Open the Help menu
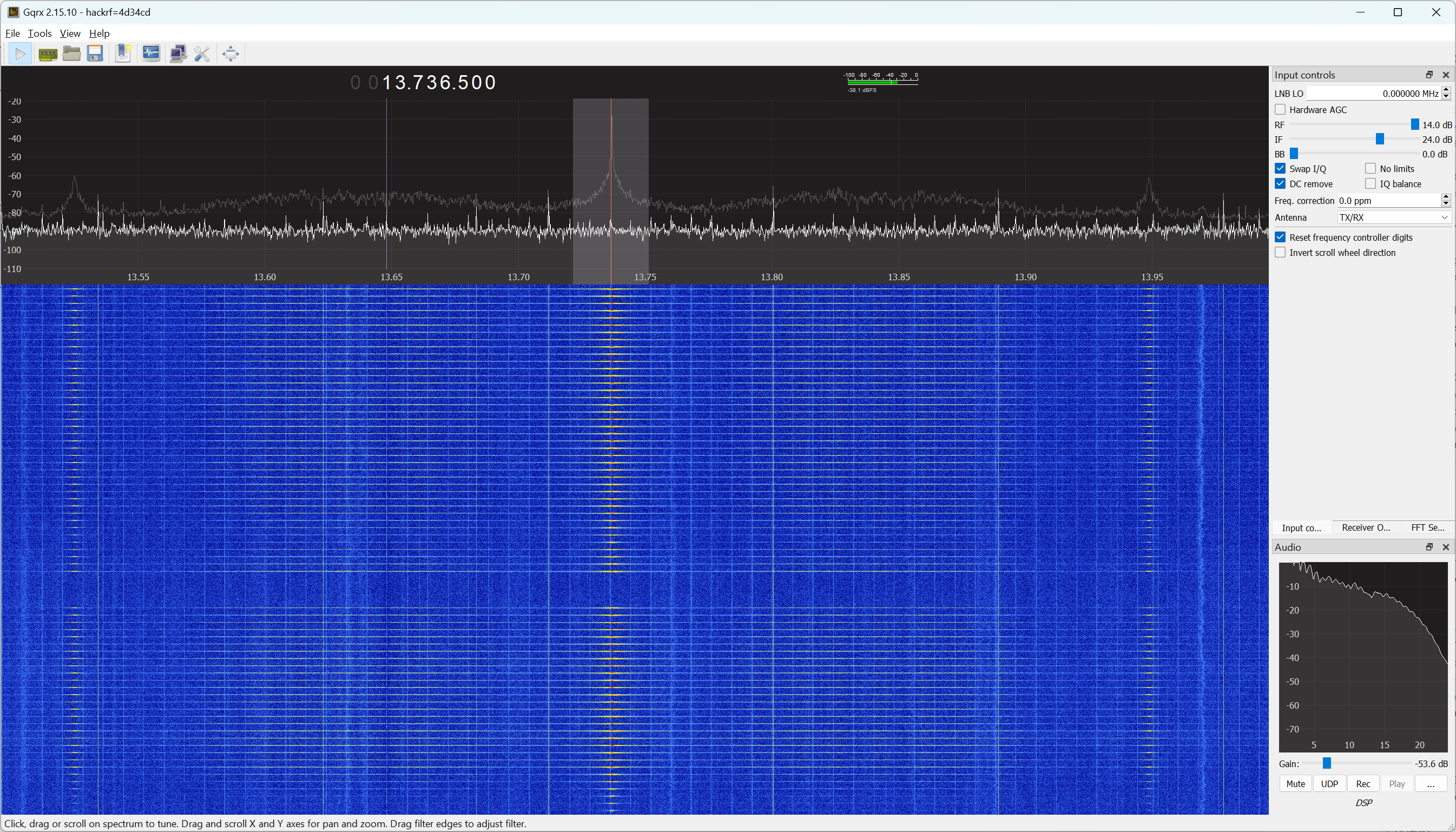Screen dimensions: 1456x832 pos(100,33)
